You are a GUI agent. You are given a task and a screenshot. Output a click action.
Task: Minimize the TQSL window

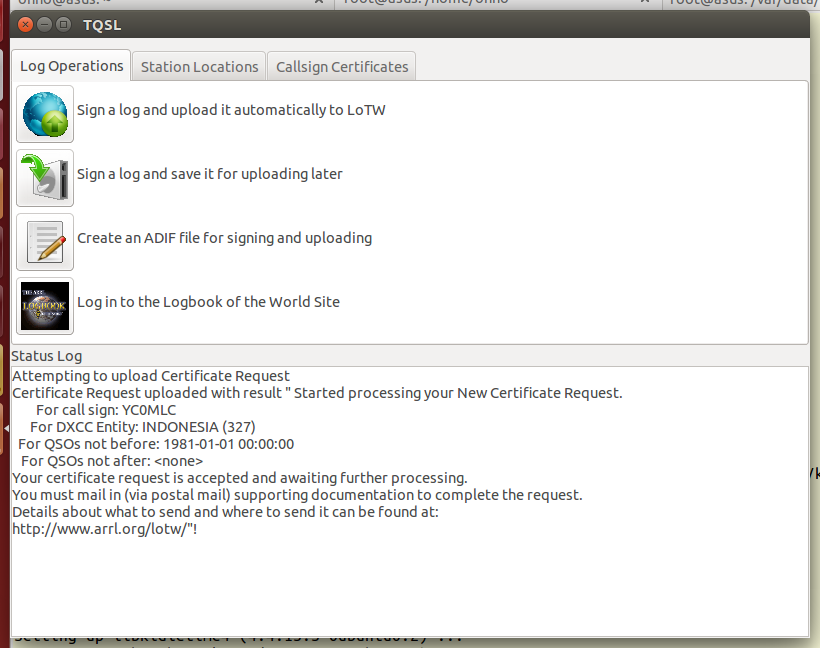click(44, 25)
